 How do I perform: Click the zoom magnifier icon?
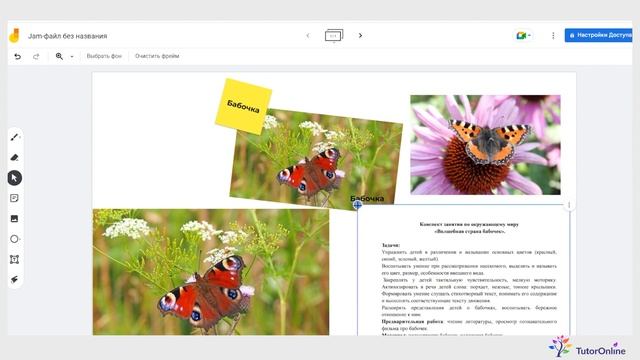[x=59, y=56]
